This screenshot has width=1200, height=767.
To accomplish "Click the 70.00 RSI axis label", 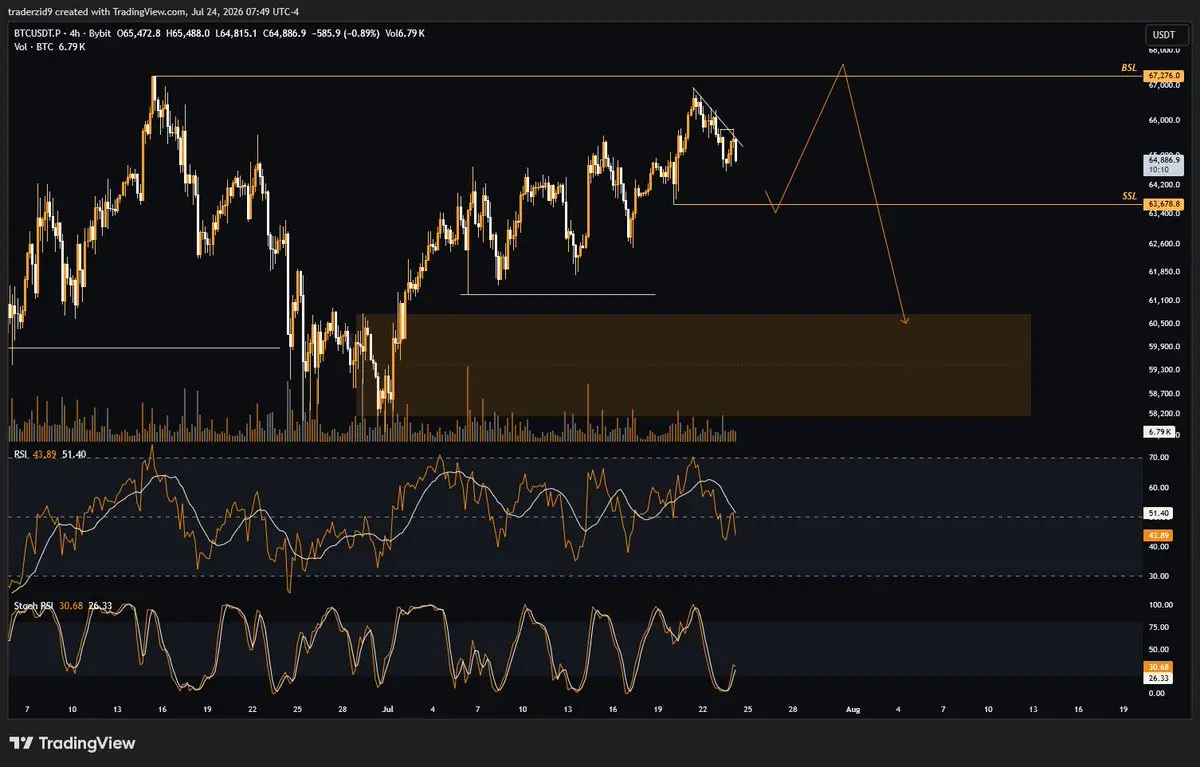I will tap(1160, 457).
